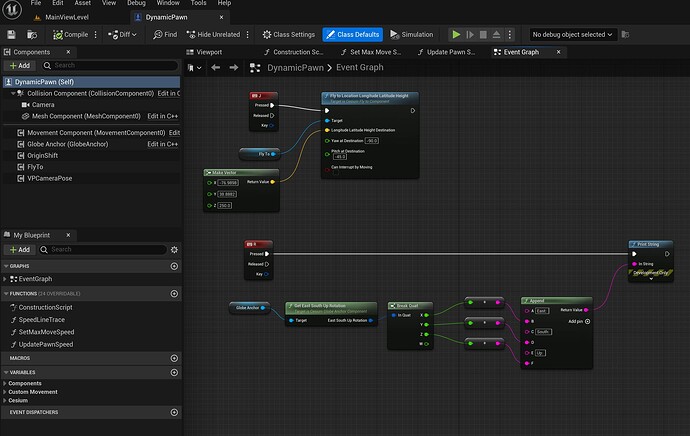
Task: Click the Class Defaults button
Action: point(352,34)
